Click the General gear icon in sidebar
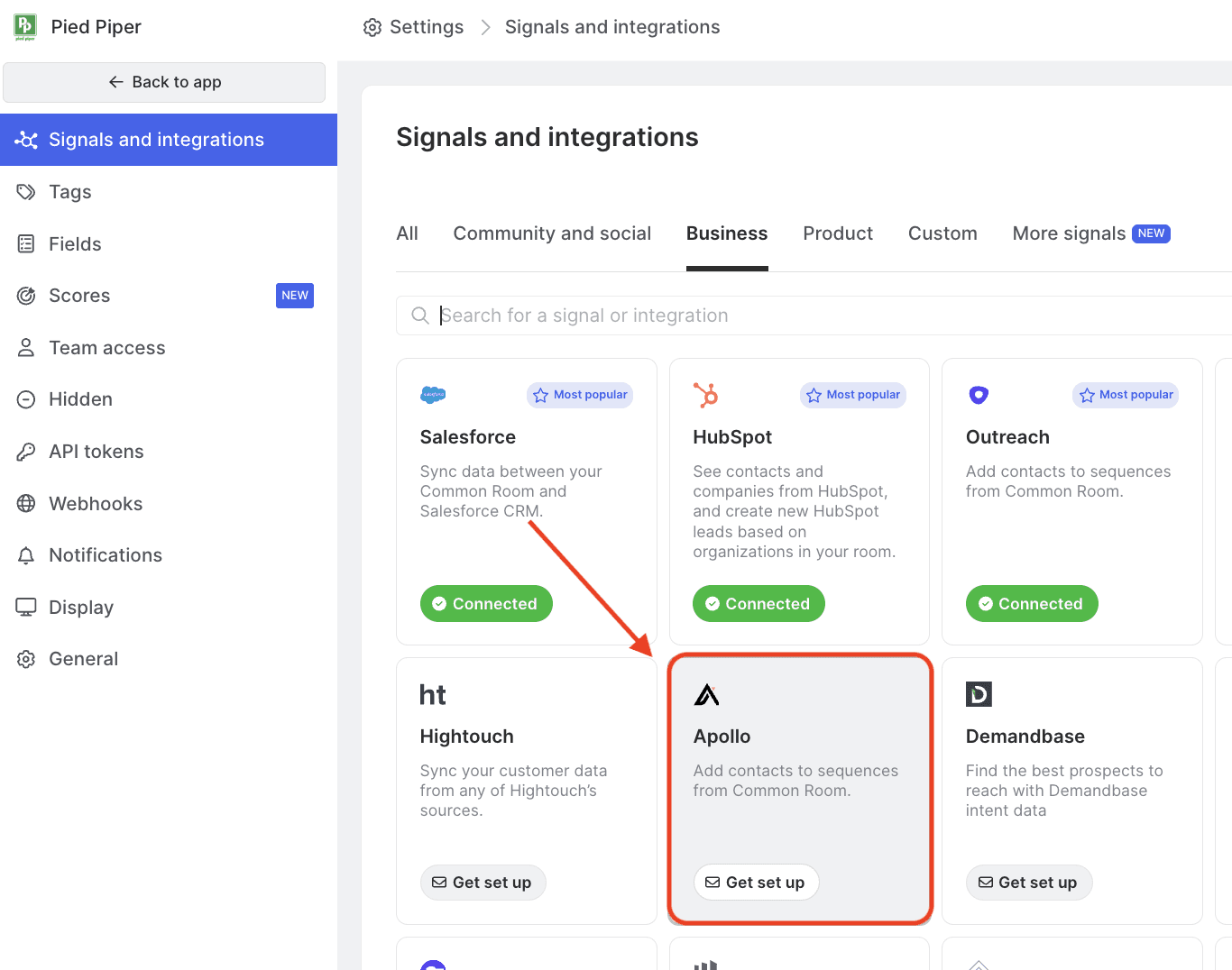Image resolution: width=1232 pixels, height=970 pixels. [x=26, y=659]
